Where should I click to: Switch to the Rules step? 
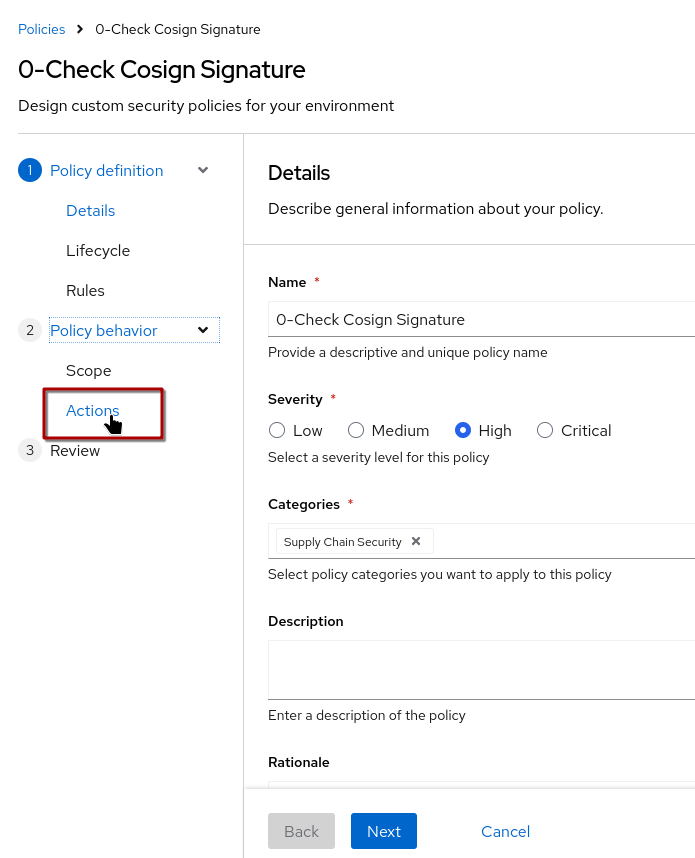coord(85,290)
